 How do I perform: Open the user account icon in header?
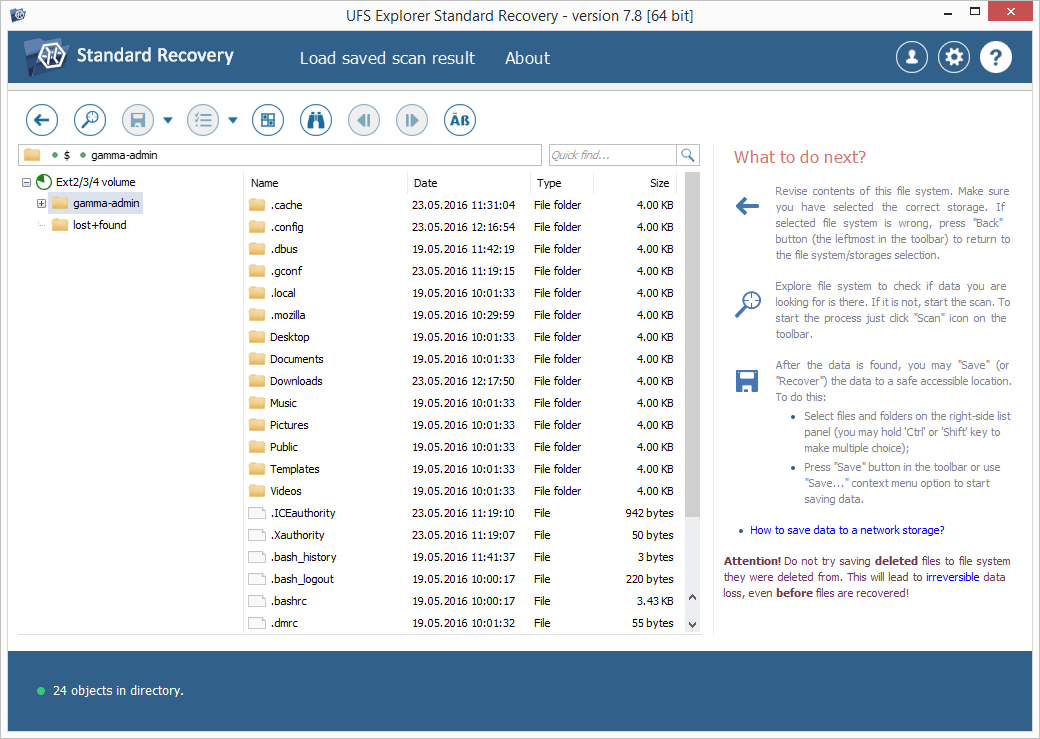coord(912,57)
